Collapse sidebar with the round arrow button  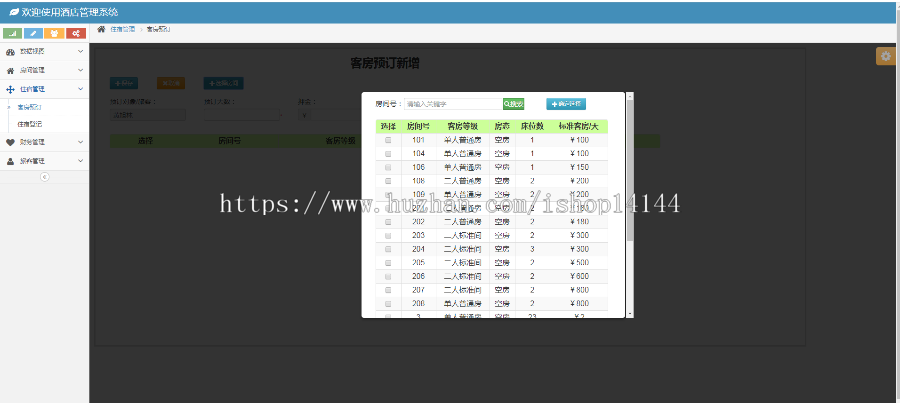tap(44, 177)
